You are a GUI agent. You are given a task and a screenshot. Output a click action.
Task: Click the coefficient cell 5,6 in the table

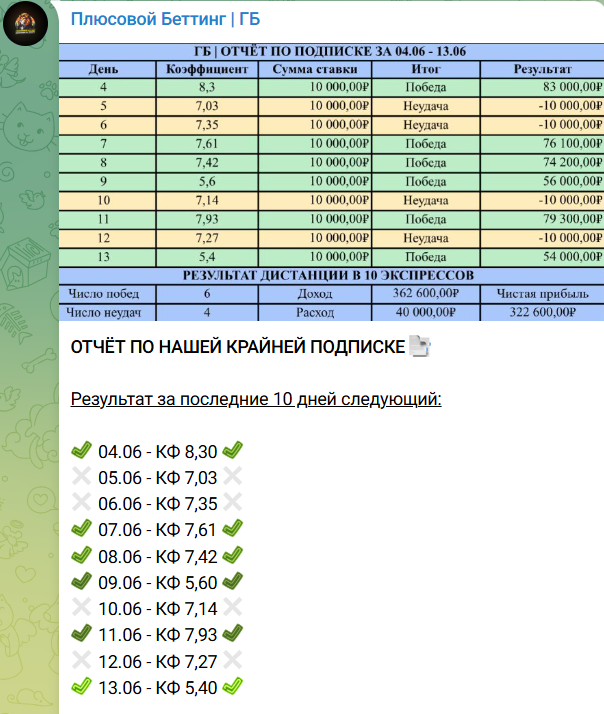coord(207,181)
